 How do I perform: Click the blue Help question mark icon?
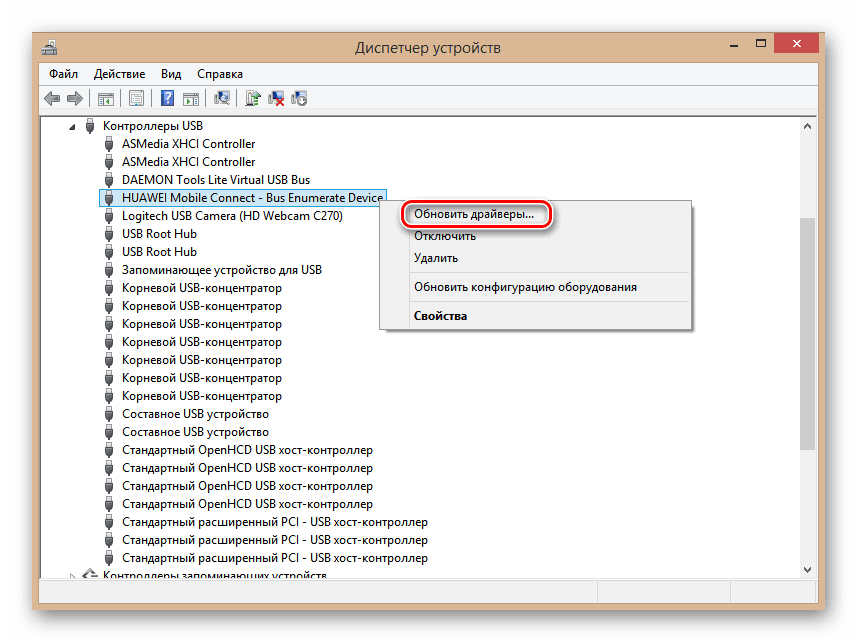tap(168, 98)
